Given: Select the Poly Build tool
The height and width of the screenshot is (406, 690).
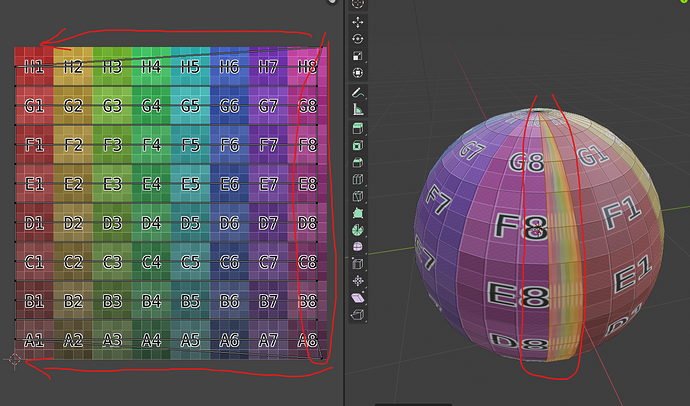Looking at the screenshot, I should 358,213.
